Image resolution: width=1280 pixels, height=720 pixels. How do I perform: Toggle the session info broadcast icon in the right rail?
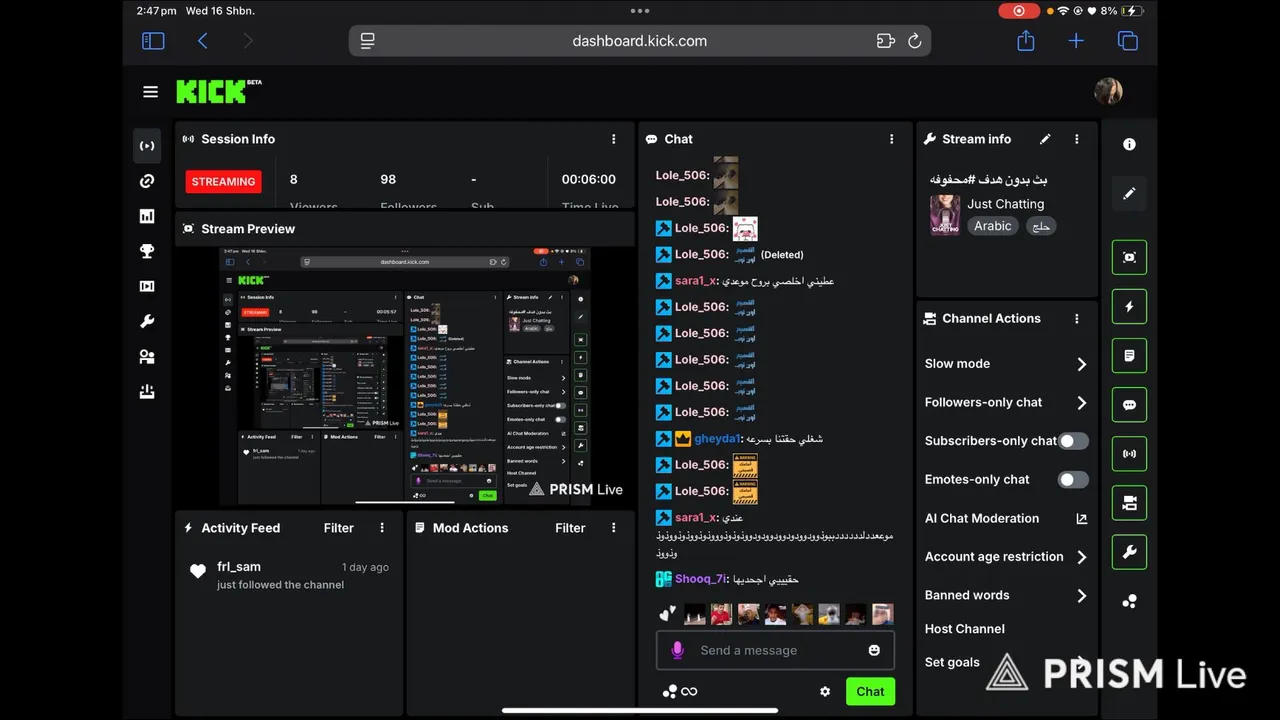point(1129,454)
